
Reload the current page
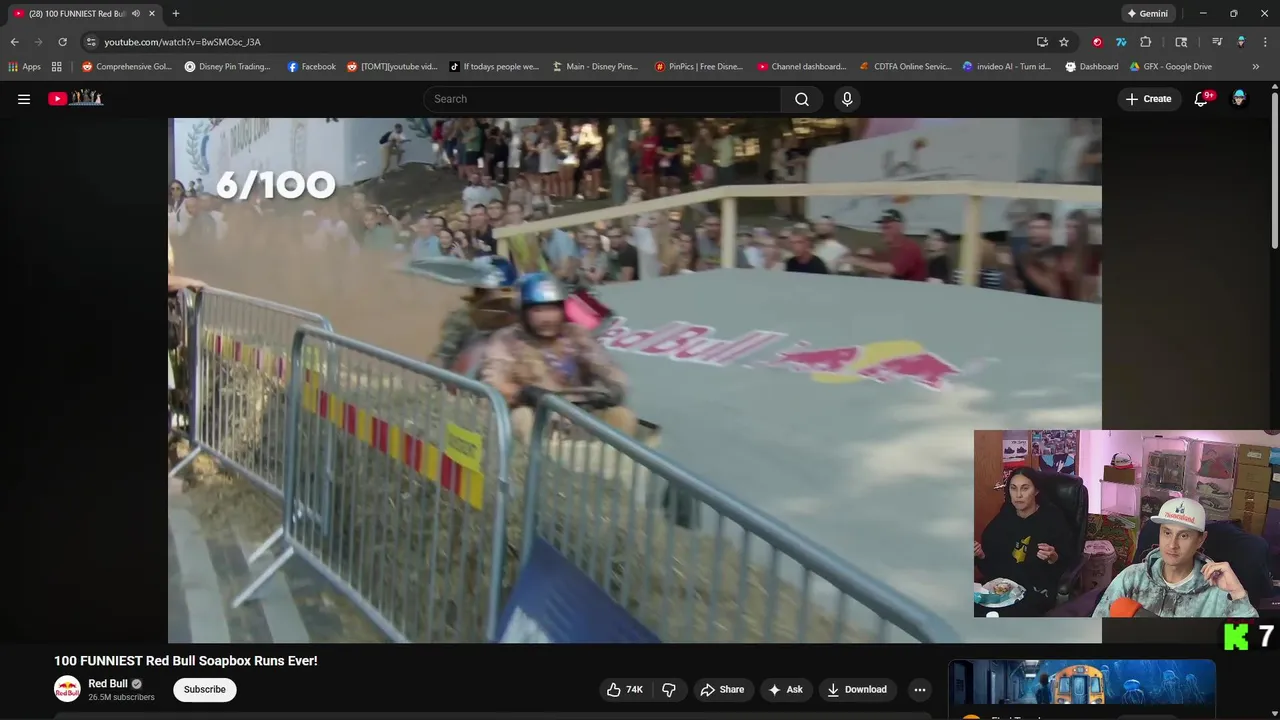point(62,42)
